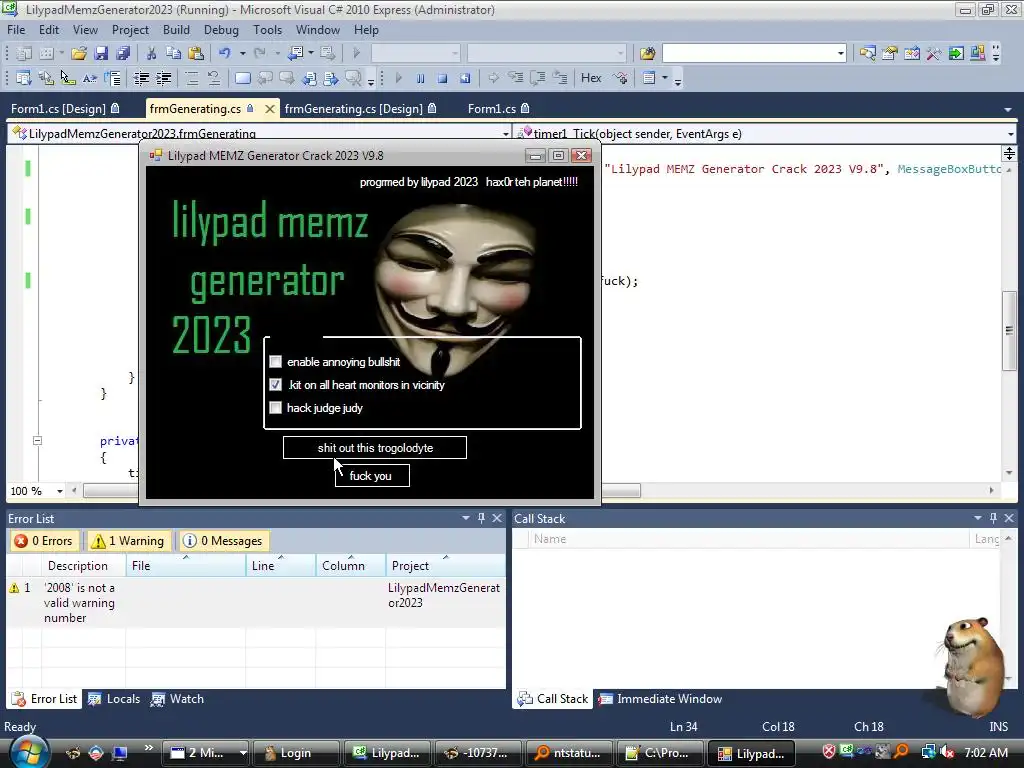This screenshot has width=1024, height=768.
Task: Select the '2008' is not a valid warning row
Action: point(255,603)
